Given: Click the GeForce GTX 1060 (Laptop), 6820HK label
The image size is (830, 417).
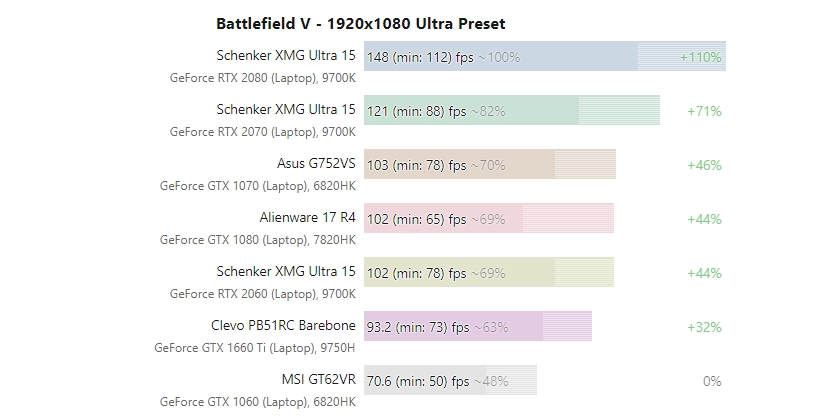Looking at the screenshot, I should (x=257, y=402).
